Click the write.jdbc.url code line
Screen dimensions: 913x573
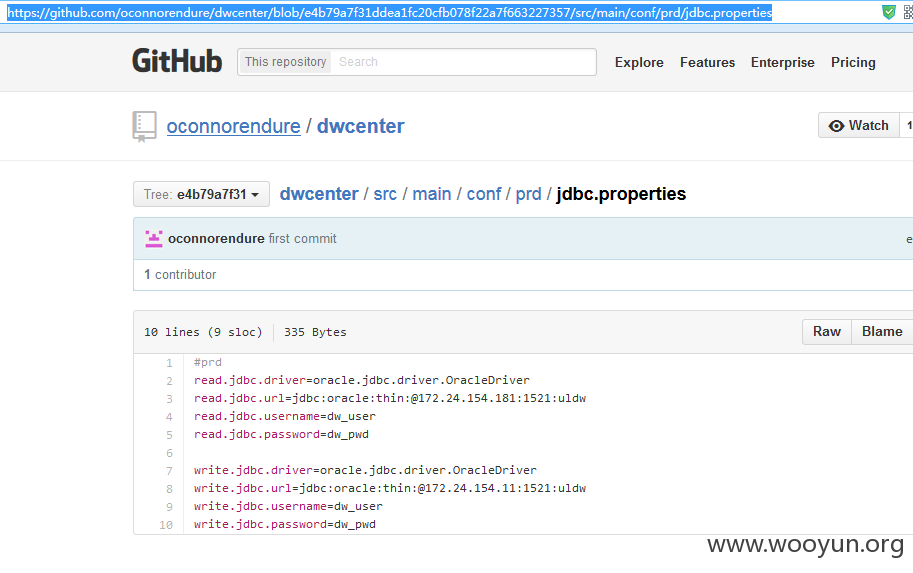pos(390,488)
